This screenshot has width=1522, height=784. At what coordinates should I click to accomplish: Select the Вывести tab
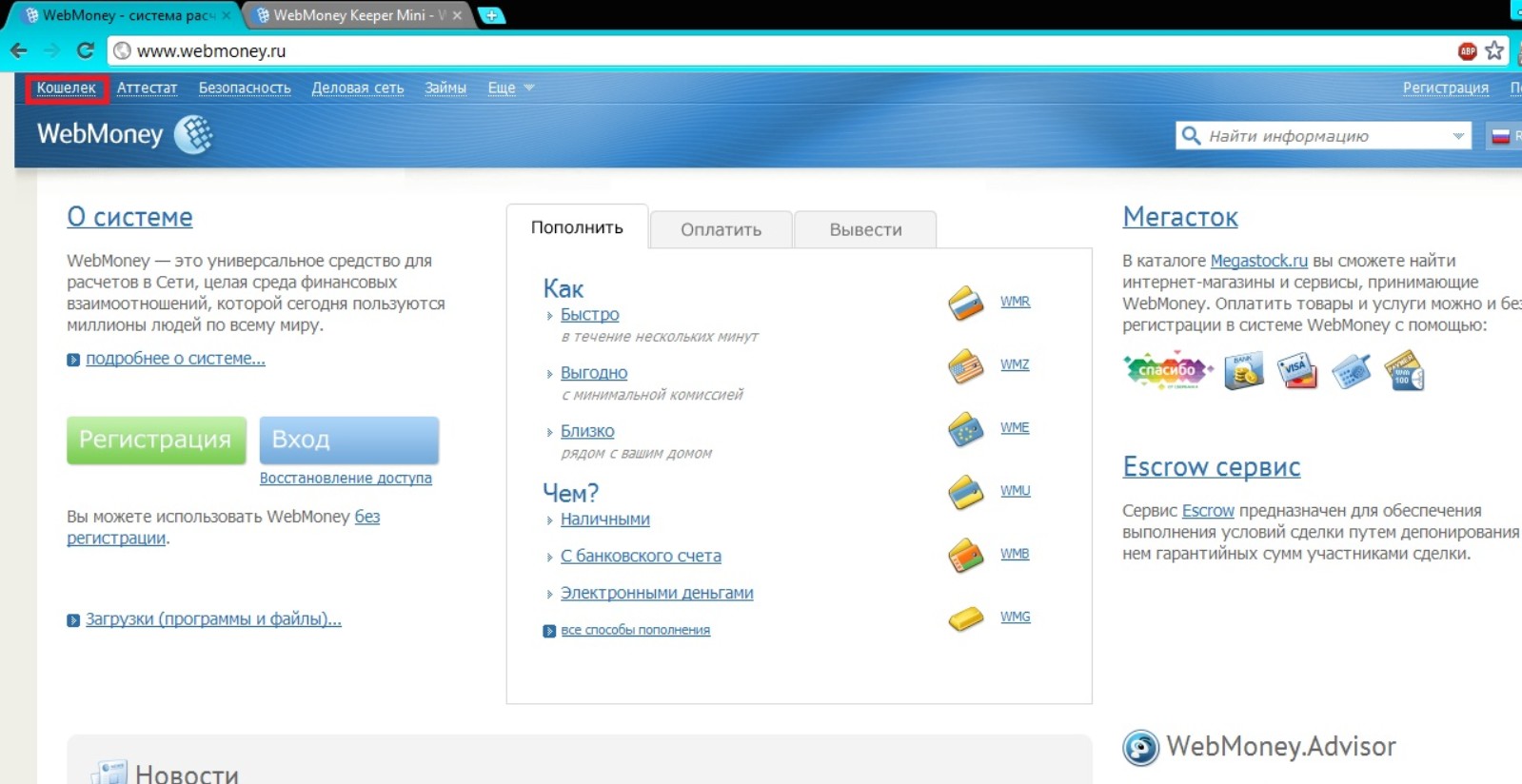coord(865,229)
